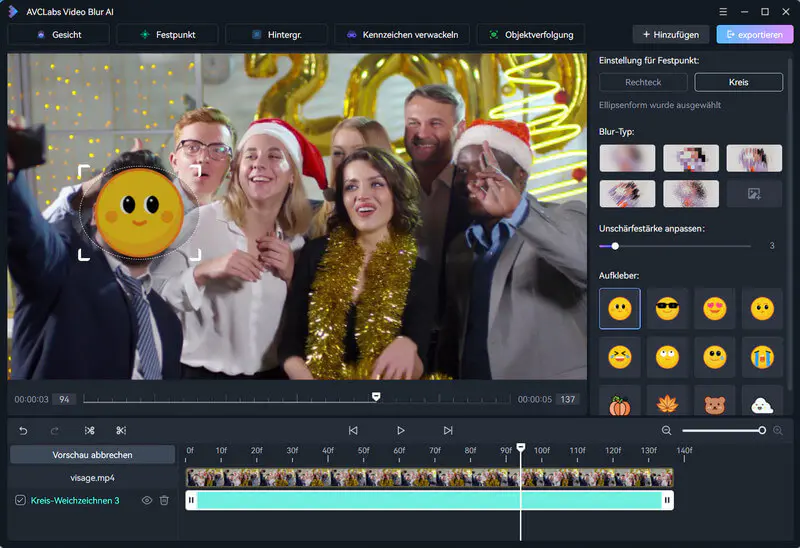The height and width of the screenshot is (548, 800).
Task: Click the end frame field 137
Action: tap(567, 400)
